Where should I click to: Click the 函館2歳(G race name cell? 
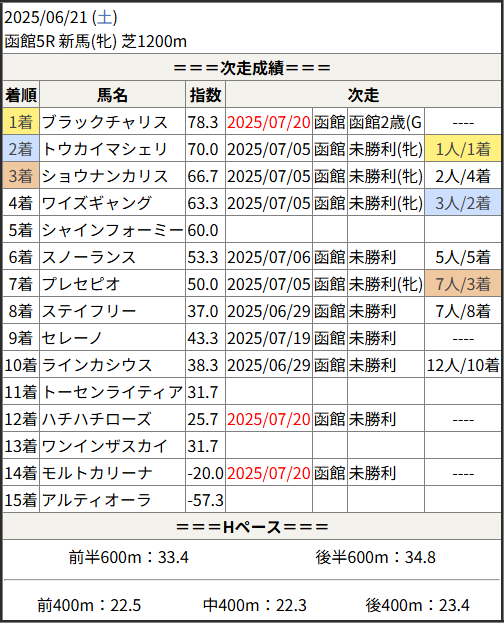(x=386, y=122)
